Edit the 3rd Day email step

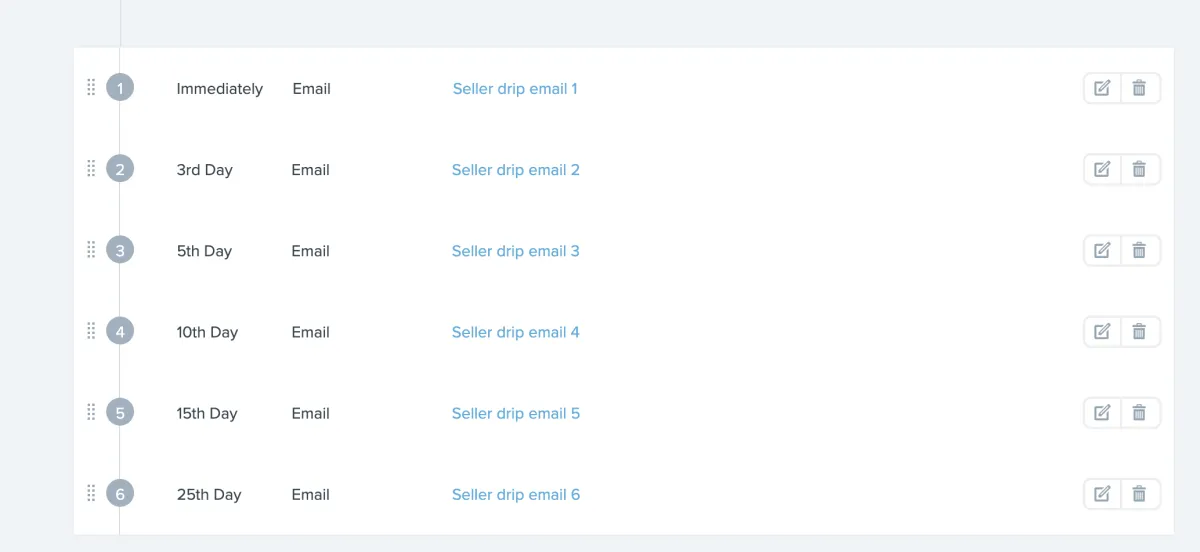pos(1102,169)
